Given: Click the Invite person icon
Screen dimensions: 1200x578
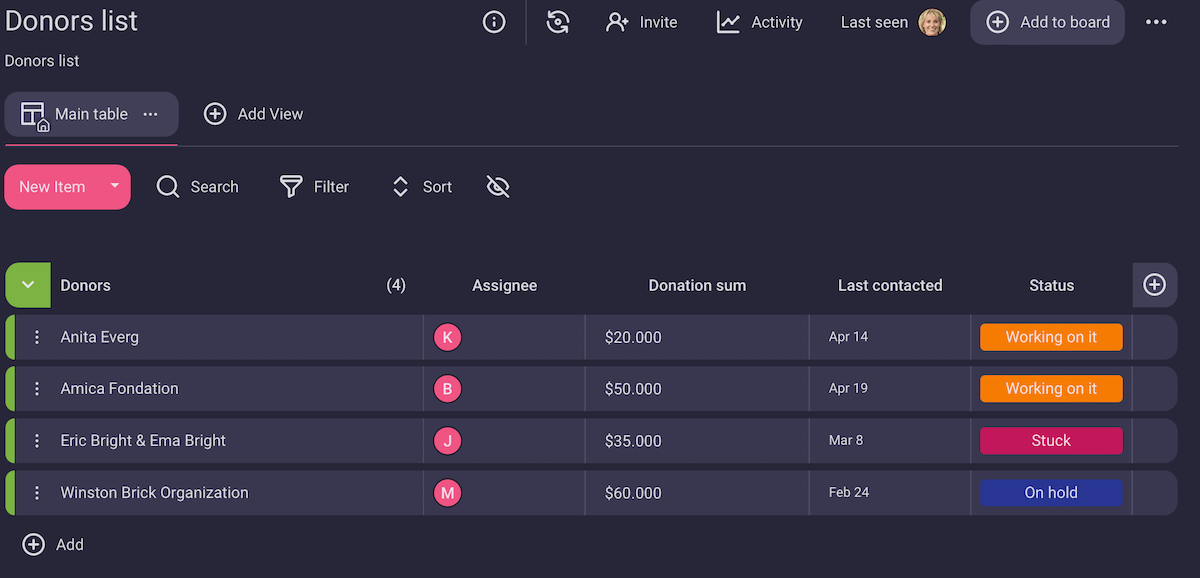Looking at the screenshot, I should coord(617,22).
